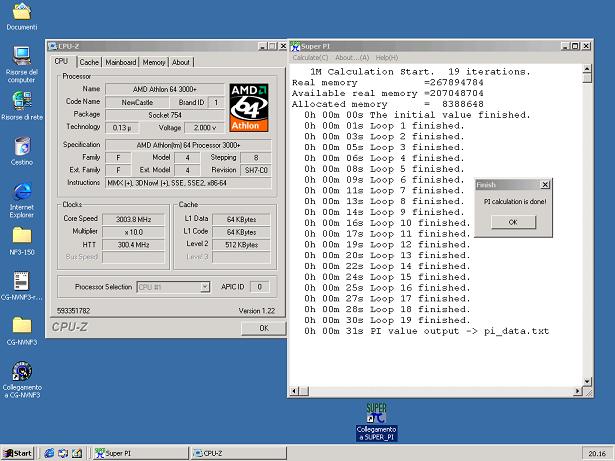Click the Revision SH7-C0 field
615x461 pixels.
click(x=256, y=170)
